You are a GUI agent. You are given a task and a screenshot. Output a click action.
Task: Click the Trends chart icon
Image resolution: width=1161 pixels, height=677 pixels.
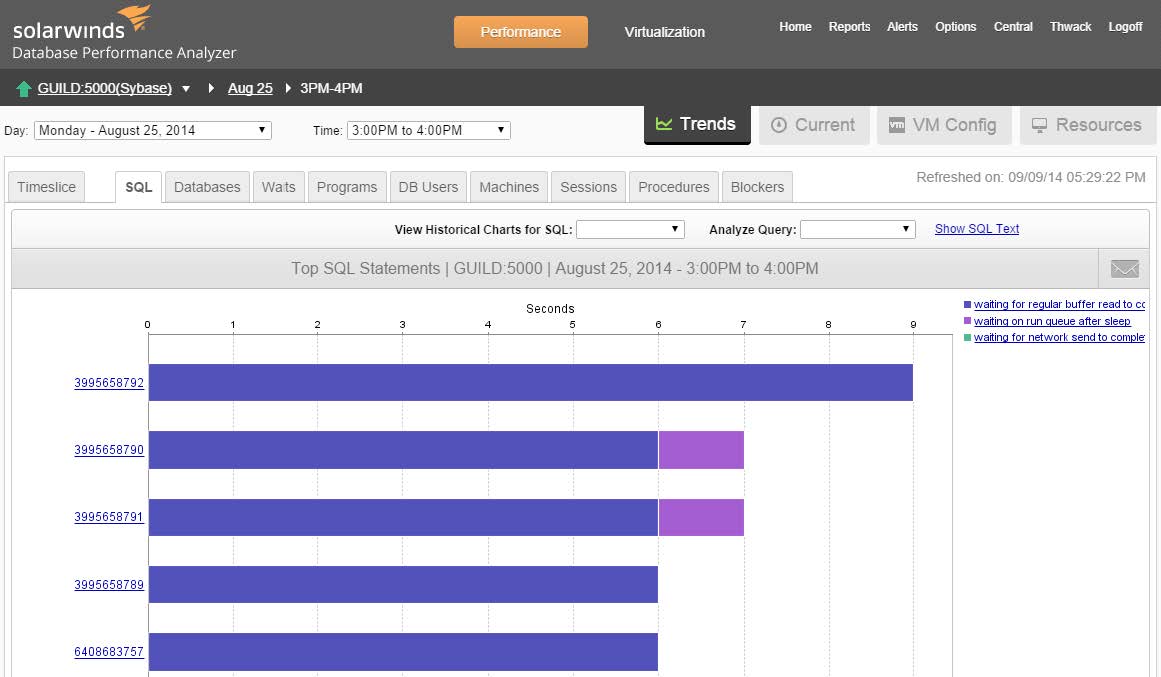(664, 124)
